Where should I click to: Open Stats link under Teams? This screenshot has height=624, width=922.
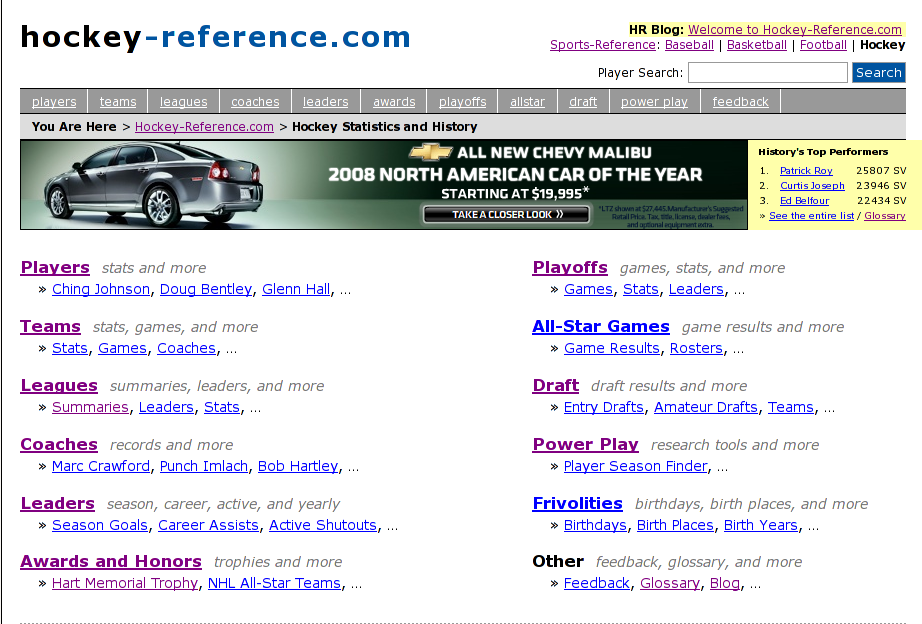tap(69, 348)
